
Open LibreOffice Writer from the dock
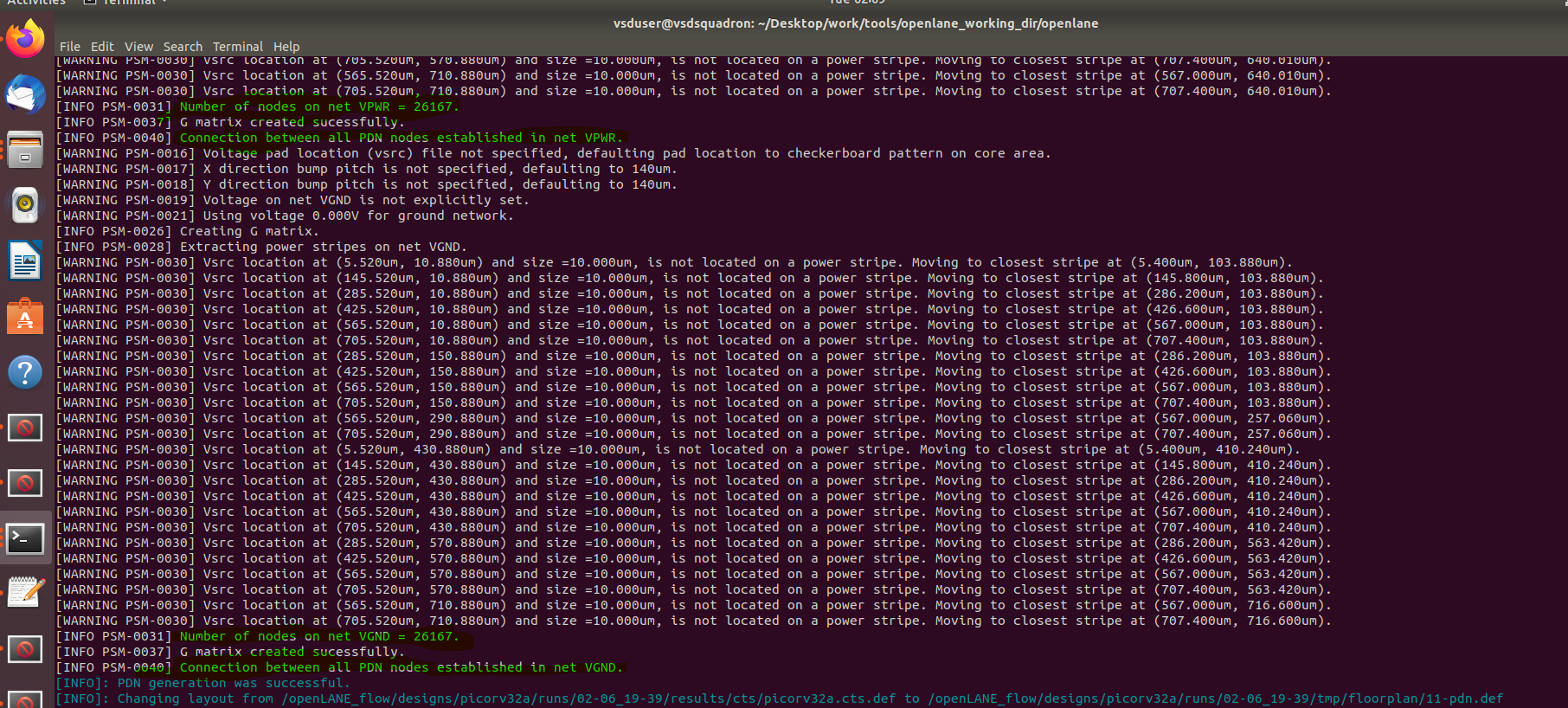click(25, 261)
